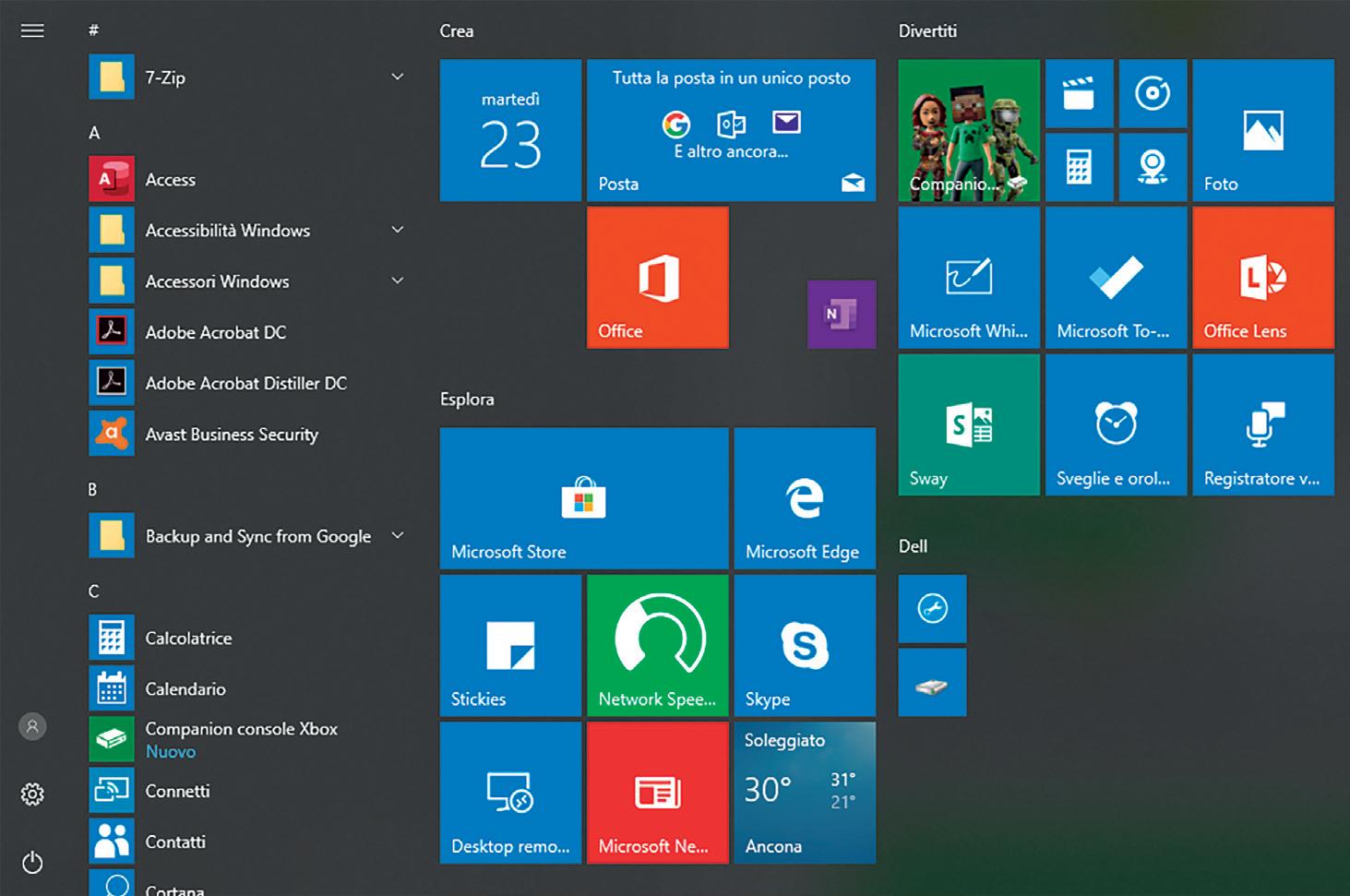1350x896 pixels.
Task: Open the user account icon
Action: coord(32,726)
